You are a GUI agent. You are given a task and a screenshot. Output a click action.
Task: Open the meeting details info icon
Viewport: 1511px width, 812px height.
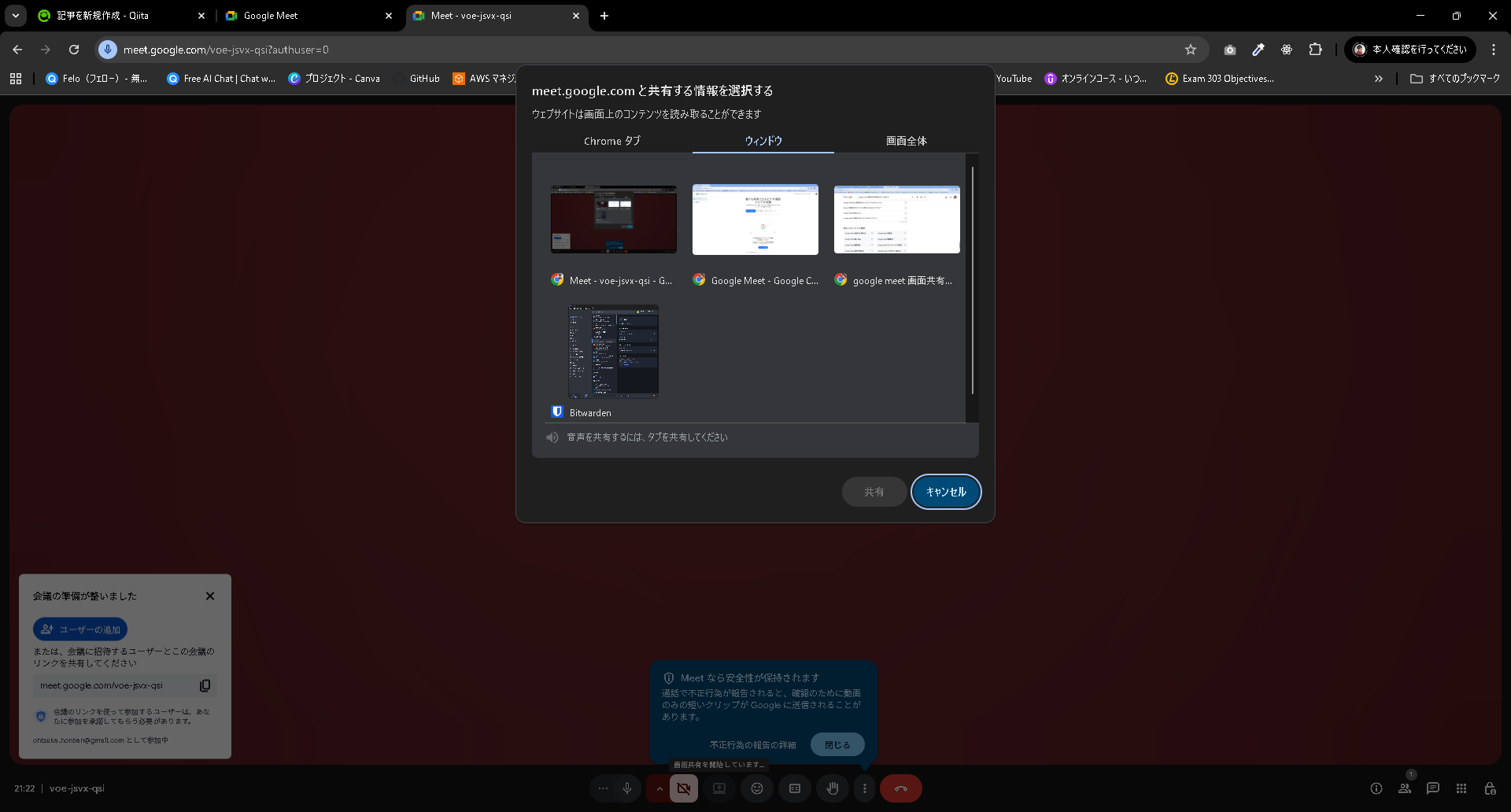click(x=1376, y=788)
